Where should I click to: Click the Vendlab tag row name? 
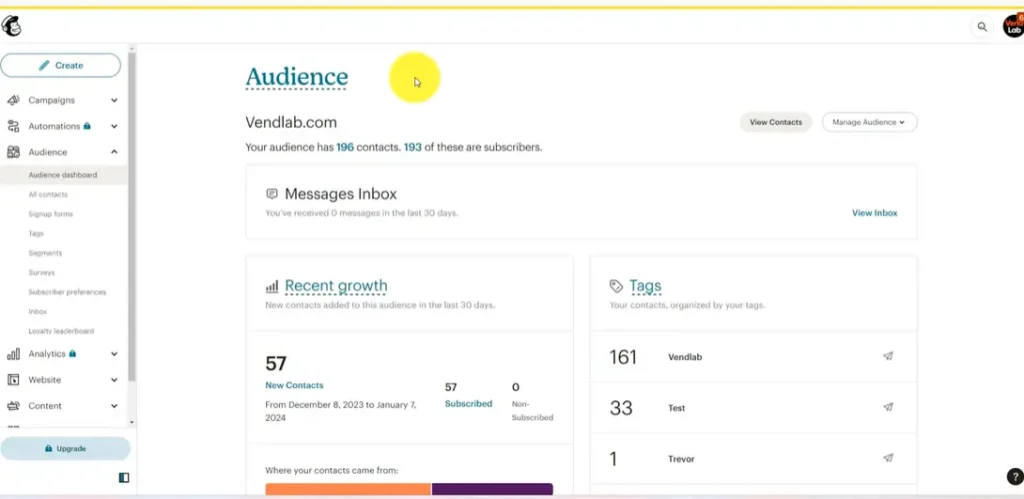[x=685, y=357]
